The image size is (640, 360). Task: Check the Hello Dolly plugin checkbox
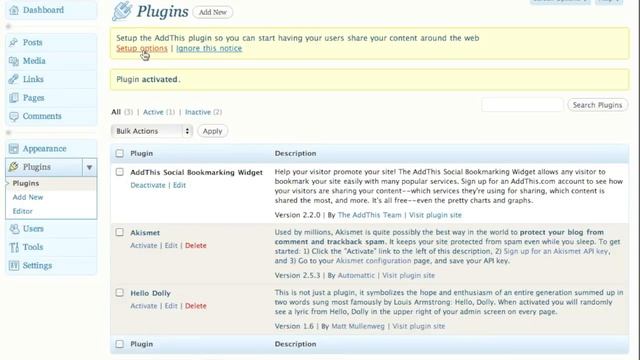coord(120,293)
